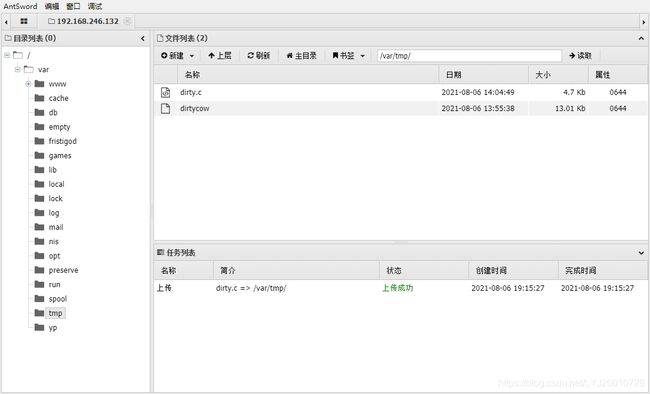Select the dirty.c file name
Image resolution: width=650 pixels, height=394 pixels.
(191, 92)
